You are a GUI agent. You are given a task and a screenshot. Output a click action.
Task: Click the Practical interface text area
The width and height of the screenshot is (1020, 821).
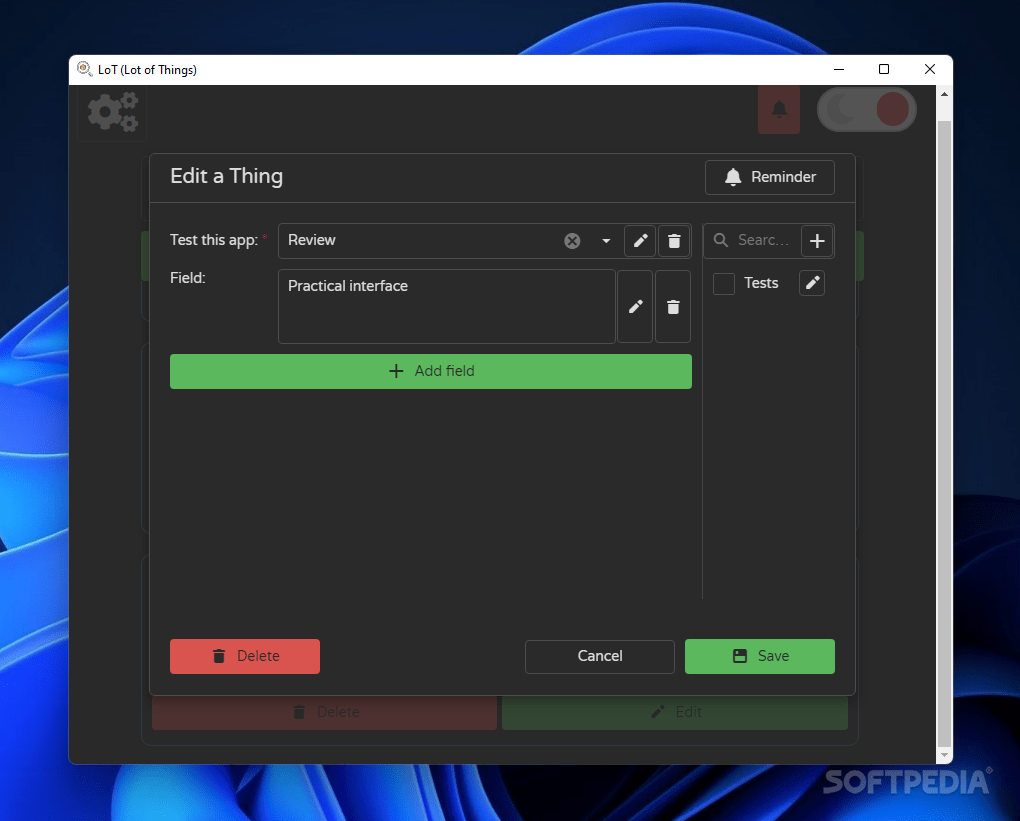pos(446,306)
